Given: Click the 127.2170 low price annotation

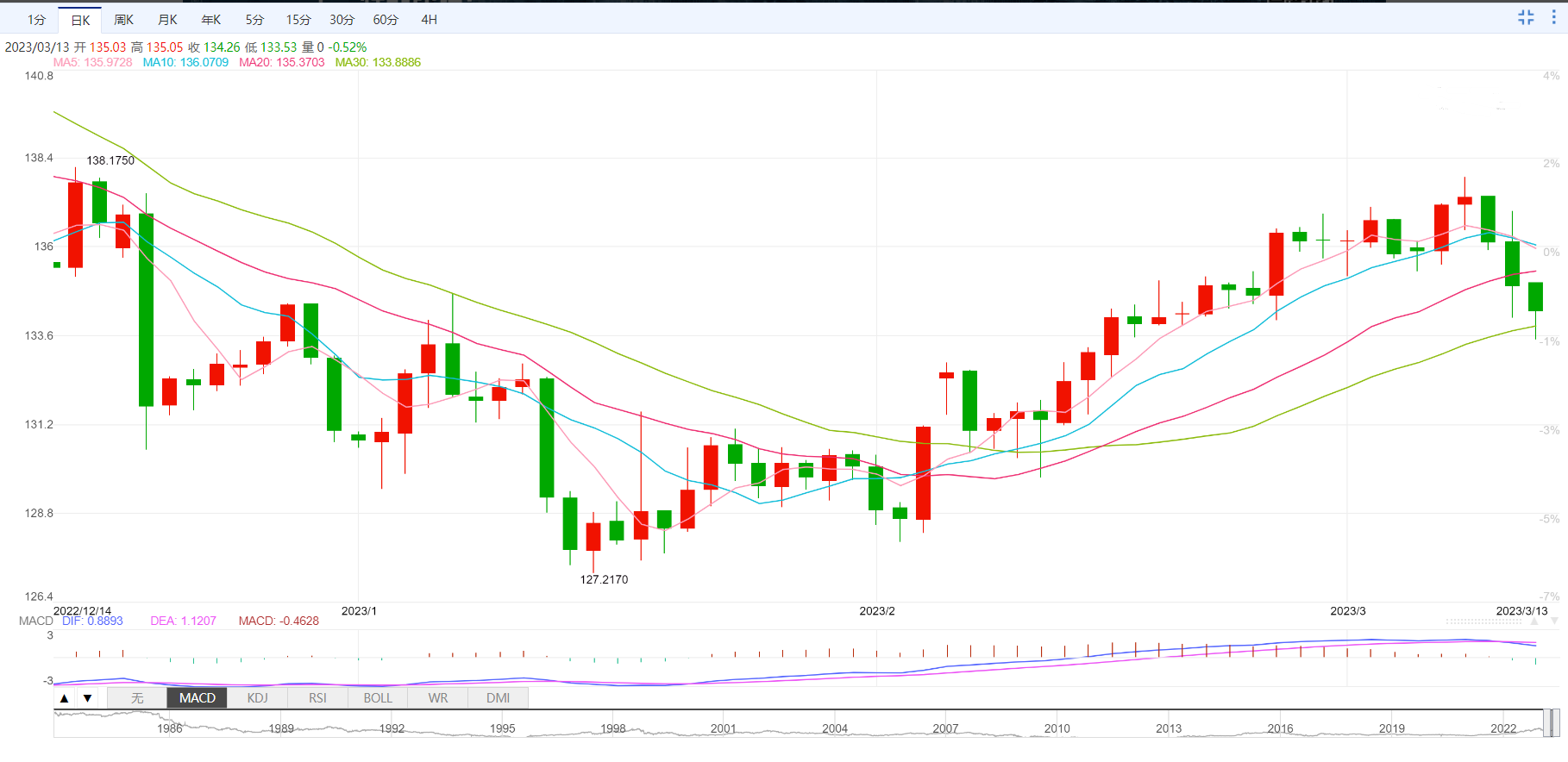Looking at the screenshot, I should [604, 579].
